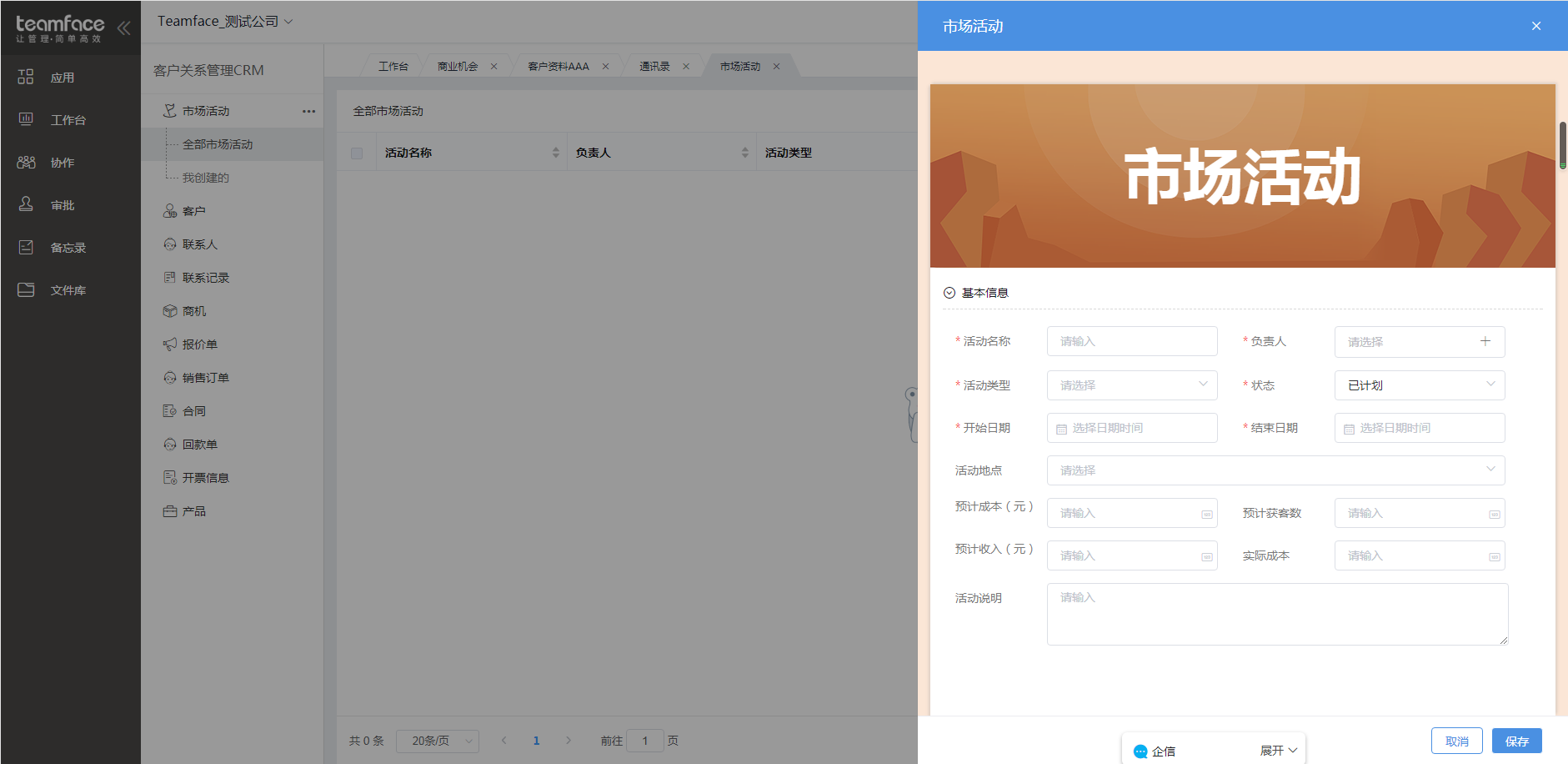Click the plus icon in 负责人 field
1568x764 pixels.
click(x=1485, y=341)
